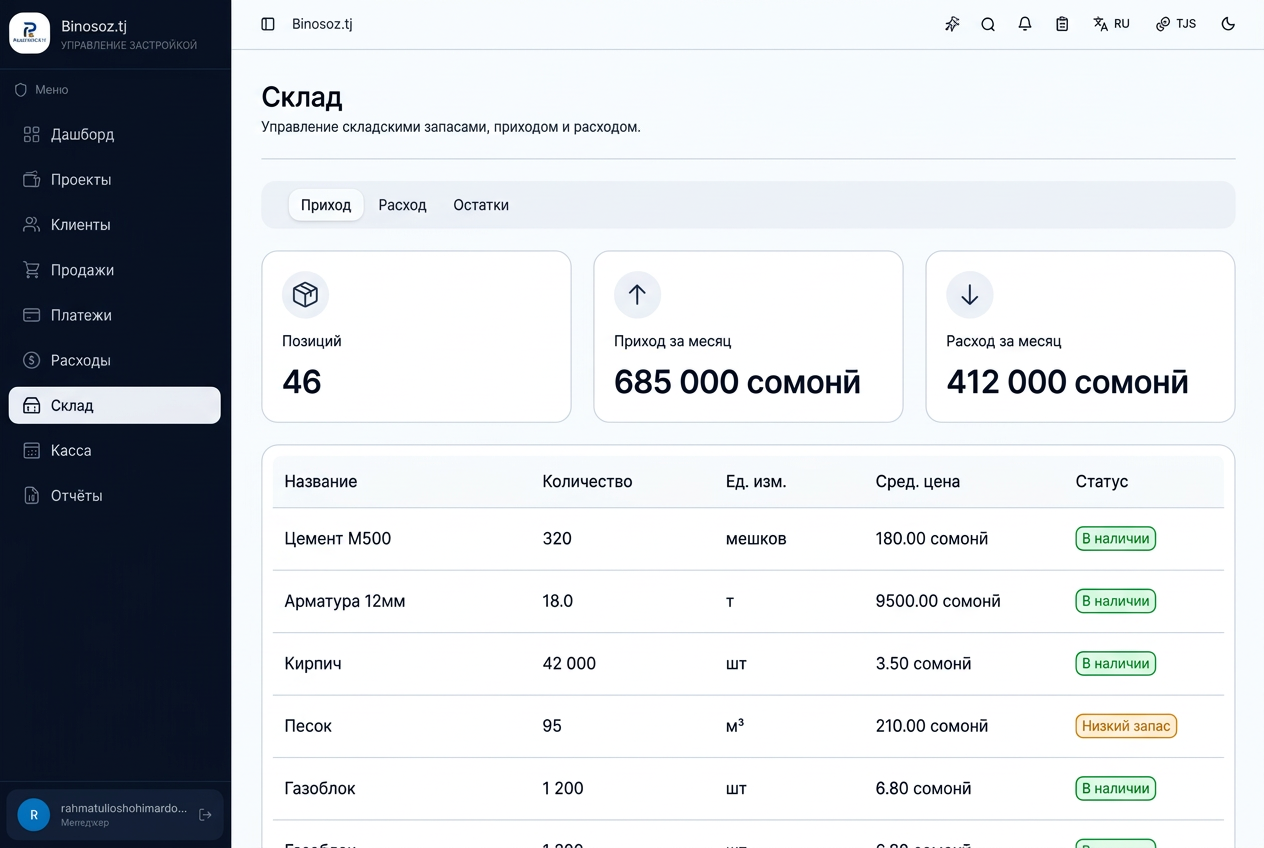1264x848 pixels.
Task: Select the Приход tab
Action: coord(326,205)
